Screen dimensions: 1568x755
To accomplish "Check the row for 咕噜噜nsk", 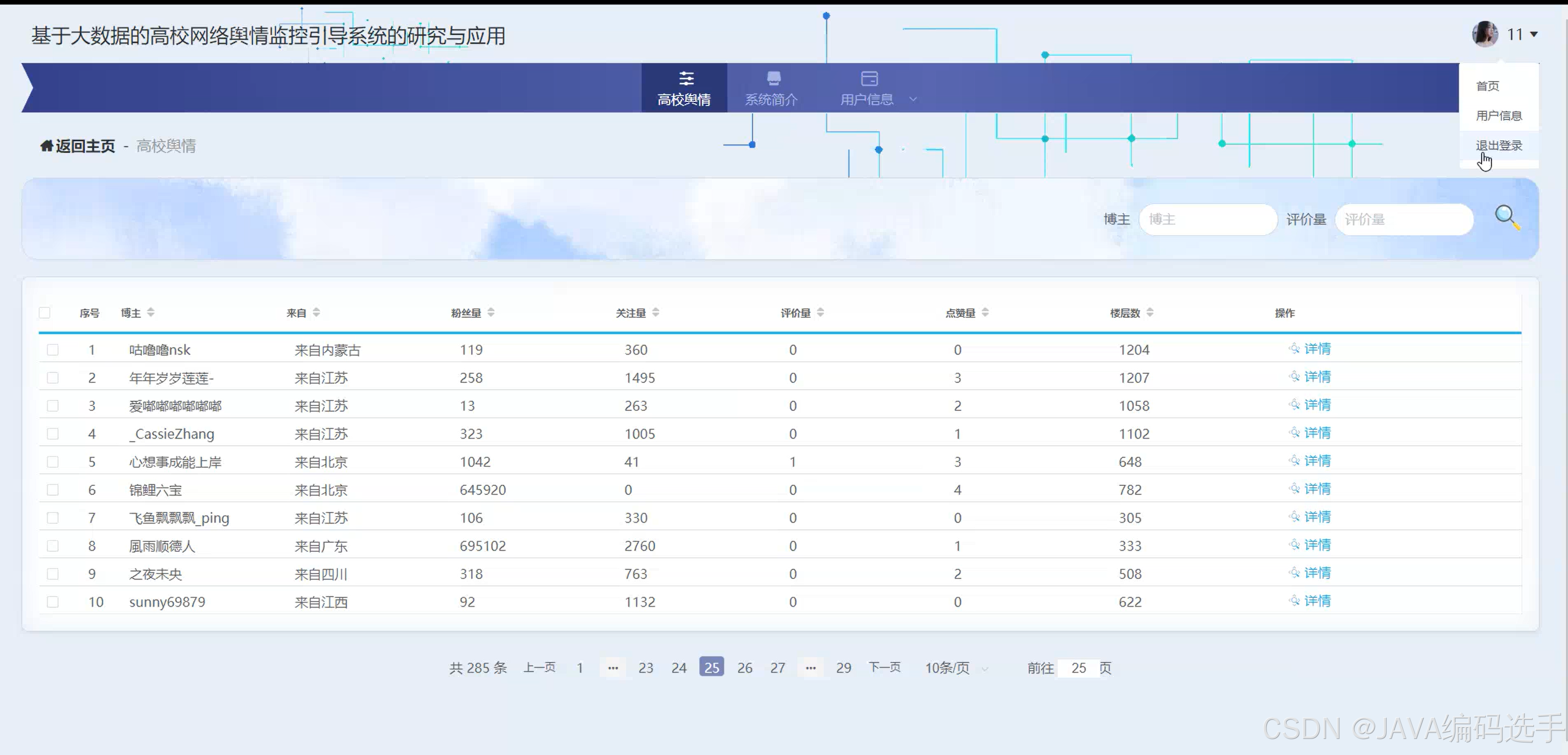I will (x=53, y=350).
